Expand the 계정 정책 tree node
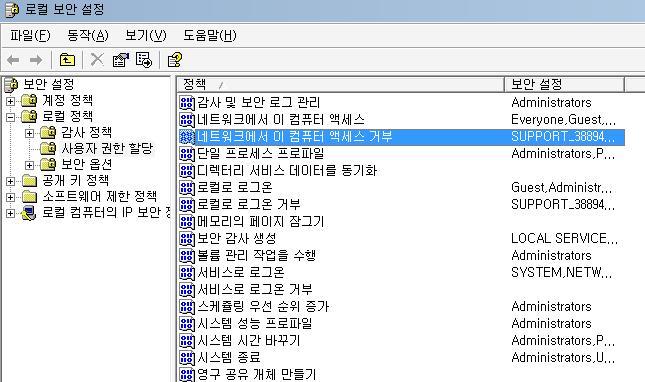Viewport: 645px width, 382px height. pos(10,101)
